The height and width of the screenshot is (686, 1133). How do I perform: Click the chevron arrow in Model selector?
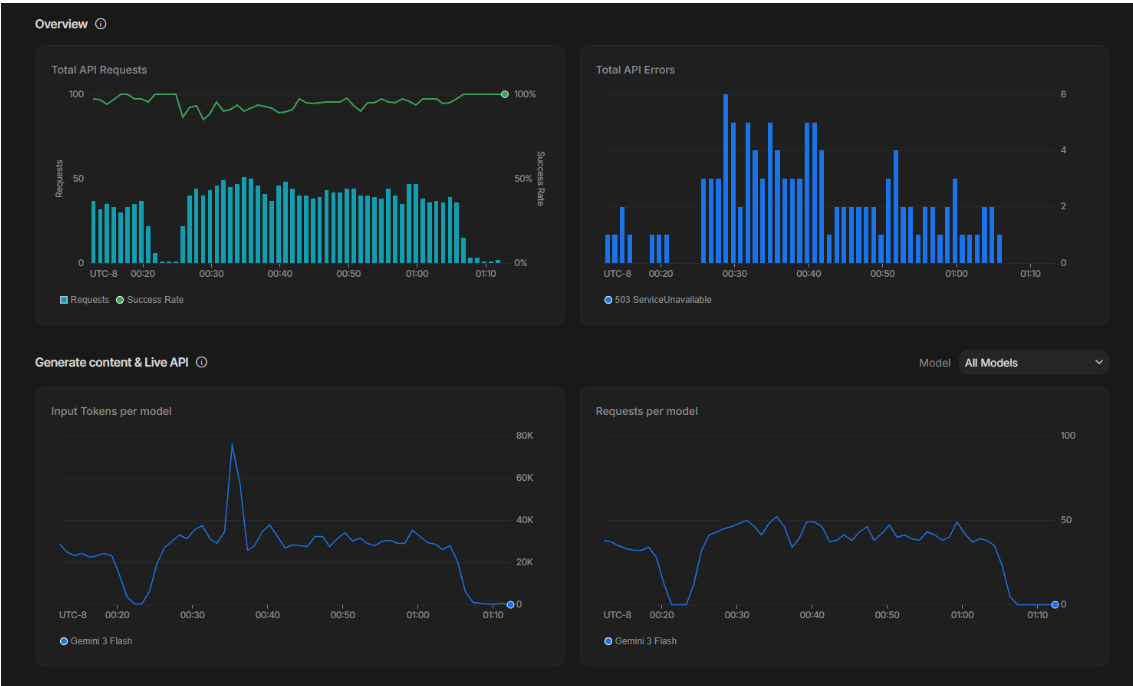click(x=1099, y=362)
